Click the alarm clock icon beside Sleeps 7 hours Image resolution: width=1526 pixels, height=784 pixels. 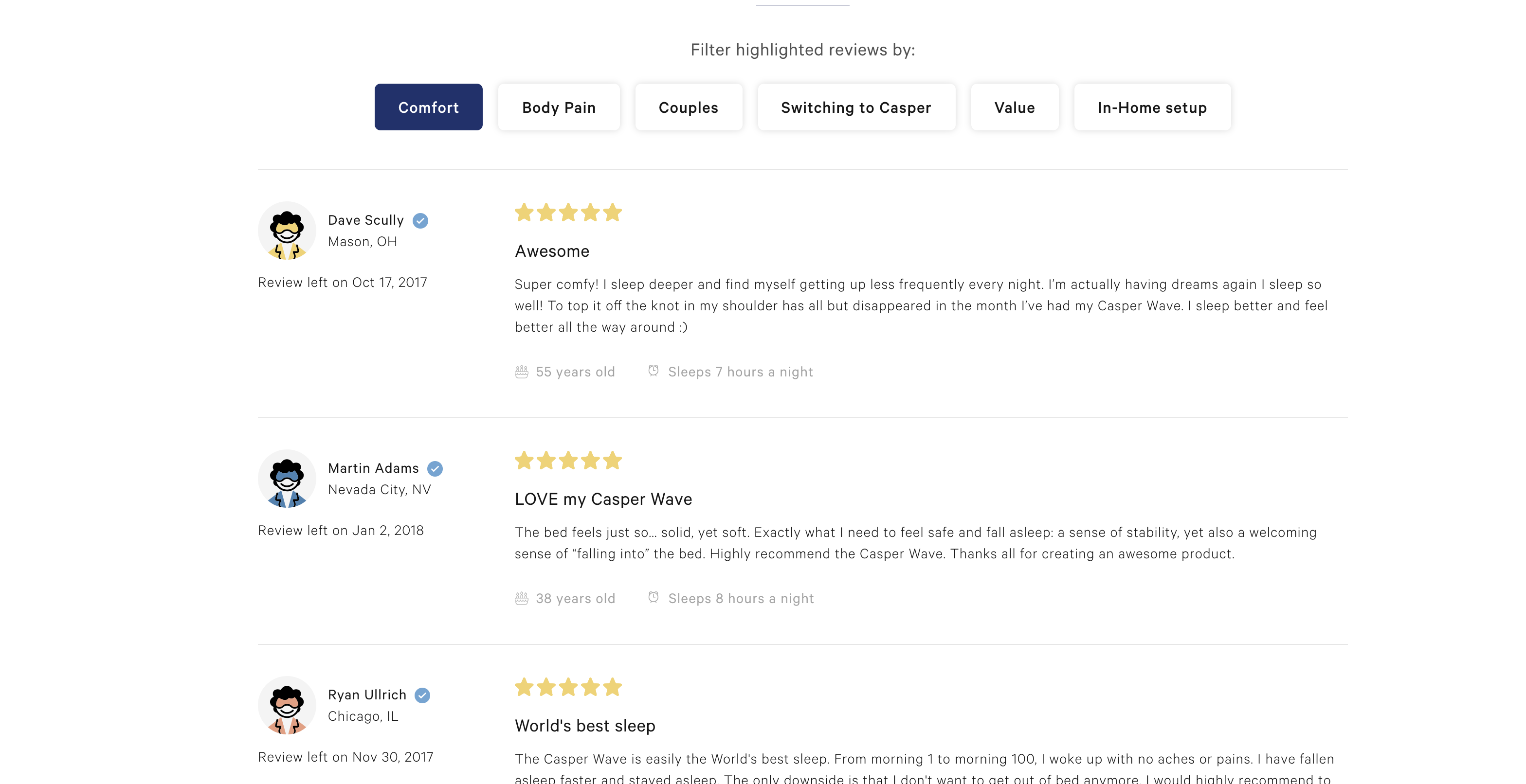[654, 371]
